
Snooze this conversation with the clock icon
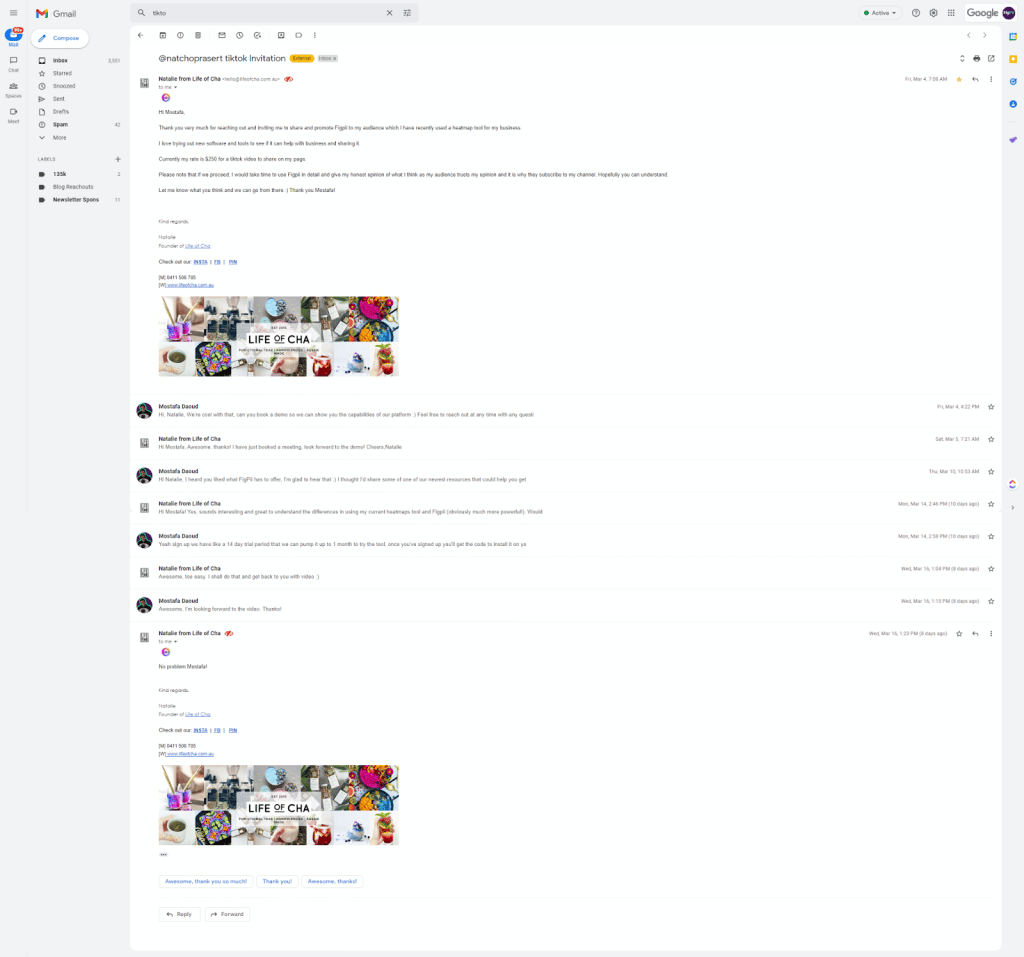(x=240, y=35)
